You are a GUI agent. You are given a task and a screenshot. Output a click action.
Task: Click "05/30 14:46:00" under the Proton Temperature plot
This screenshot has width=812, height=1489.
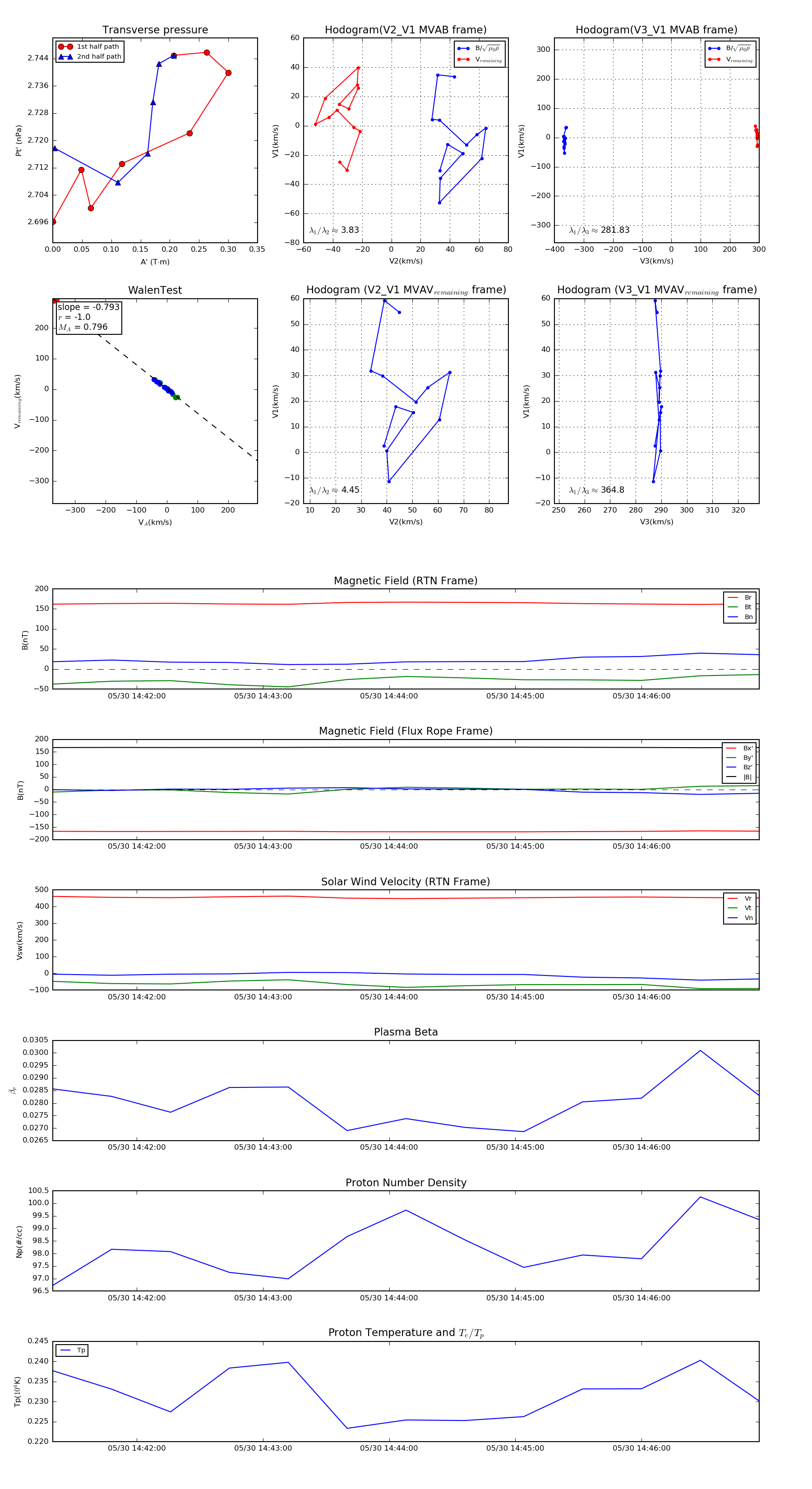[x=641, y=1448]
